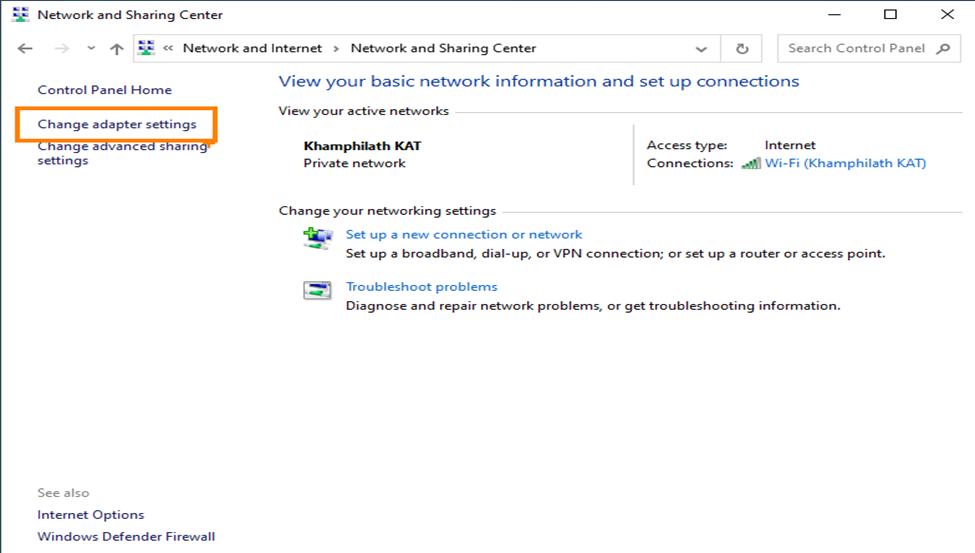975x553 pixels.
Task: Select the Network and Internet breadcrumb
Action: (252, 48)
